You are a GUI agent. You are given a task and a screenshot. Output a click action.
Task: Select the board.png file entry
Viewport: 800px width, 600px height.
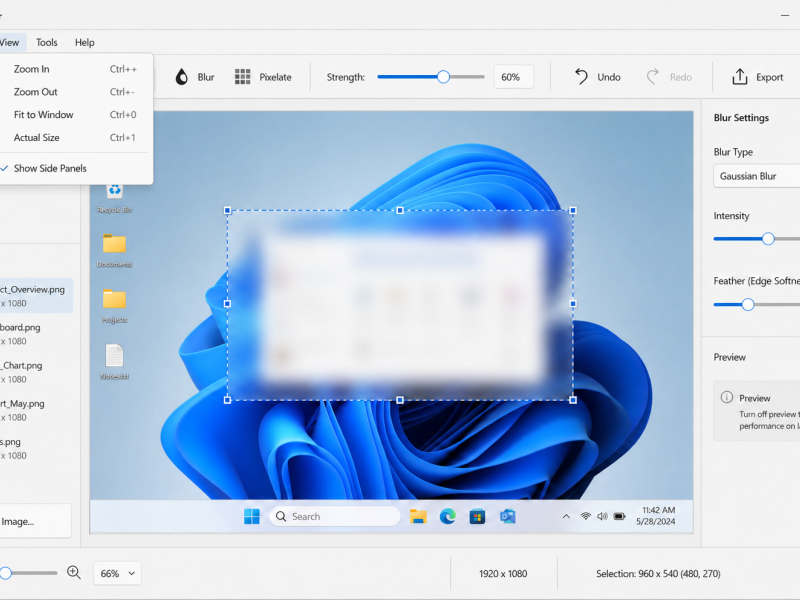tap(36, 334)
